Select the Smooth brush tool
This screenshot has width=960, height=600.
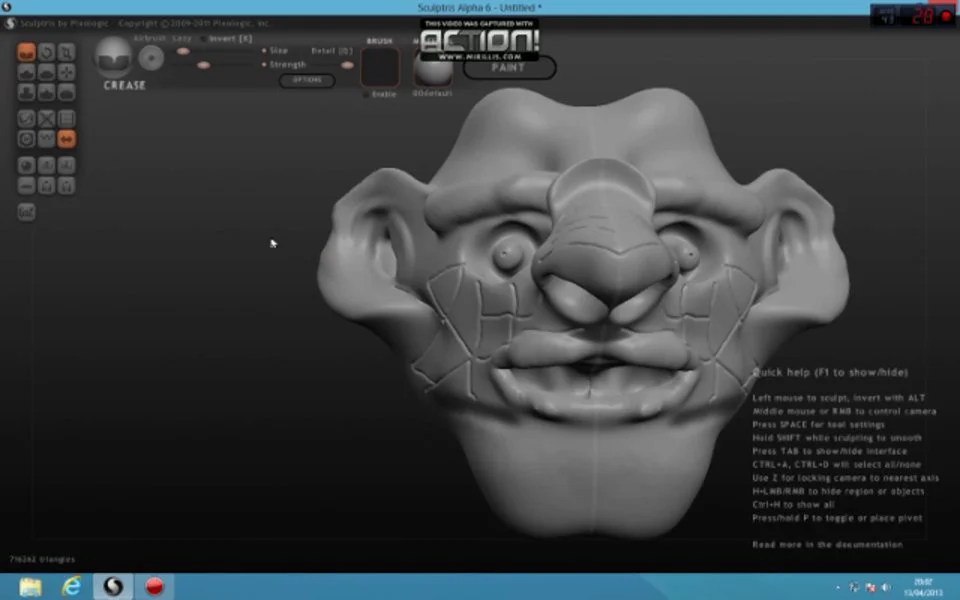pyautogui.click(x=67, y=92)
